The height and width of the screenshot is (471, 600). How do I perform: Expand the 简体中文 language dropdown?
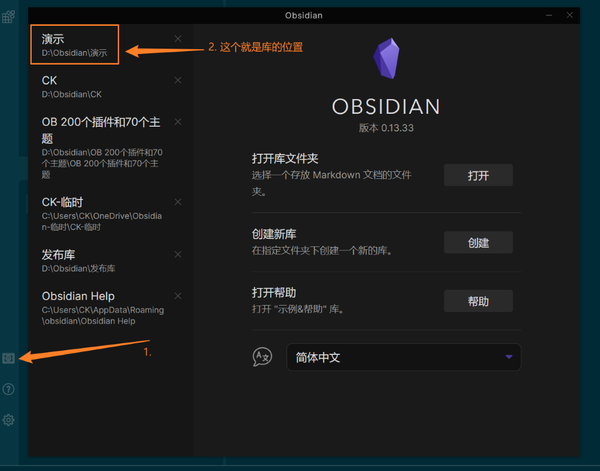point(404,357)
